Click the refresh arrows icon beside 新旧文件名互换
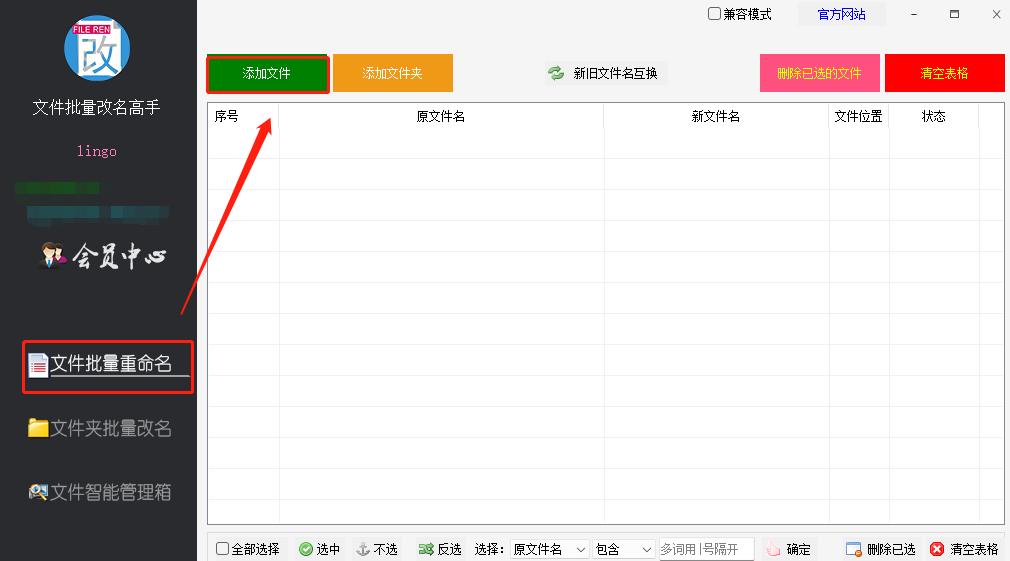The width and height of the screenshot is (1010, 561). pos(556,73)
